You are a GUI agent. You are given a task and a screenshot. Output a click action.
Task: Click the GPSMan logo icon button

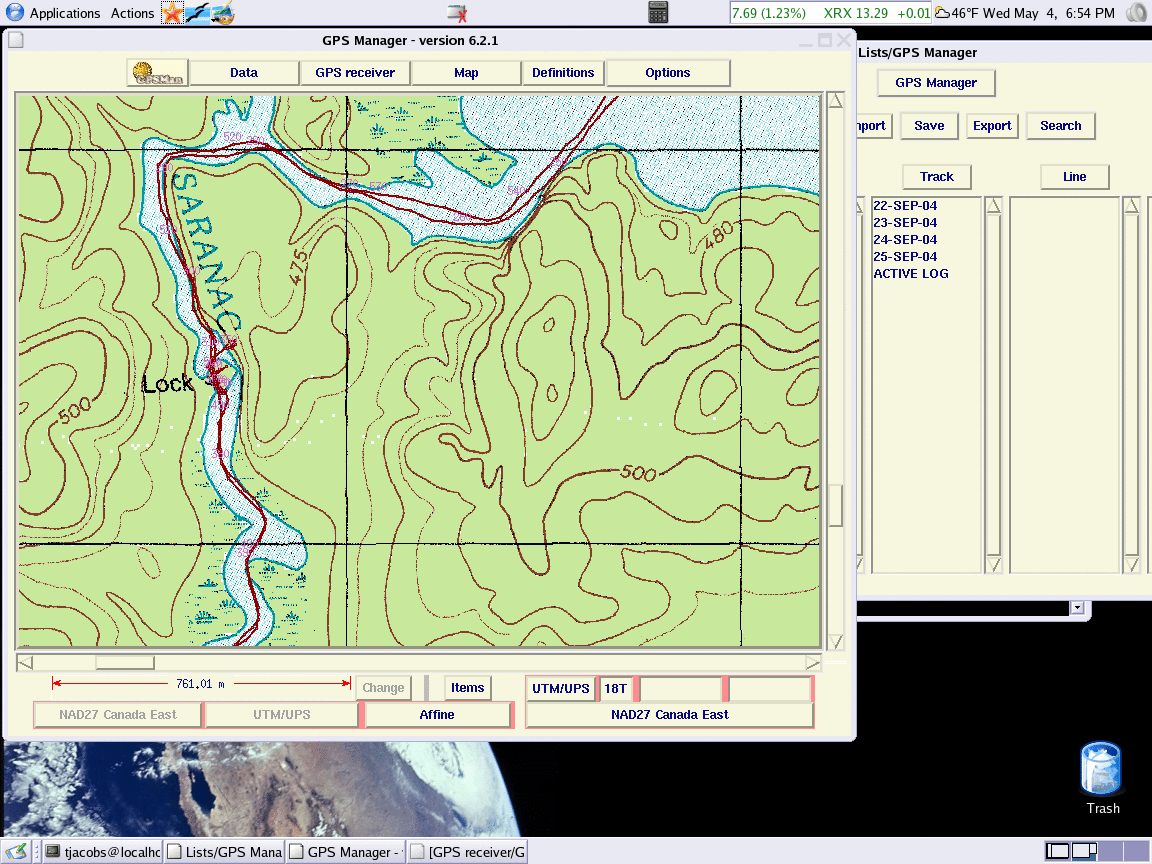click(x=157, y=73)
